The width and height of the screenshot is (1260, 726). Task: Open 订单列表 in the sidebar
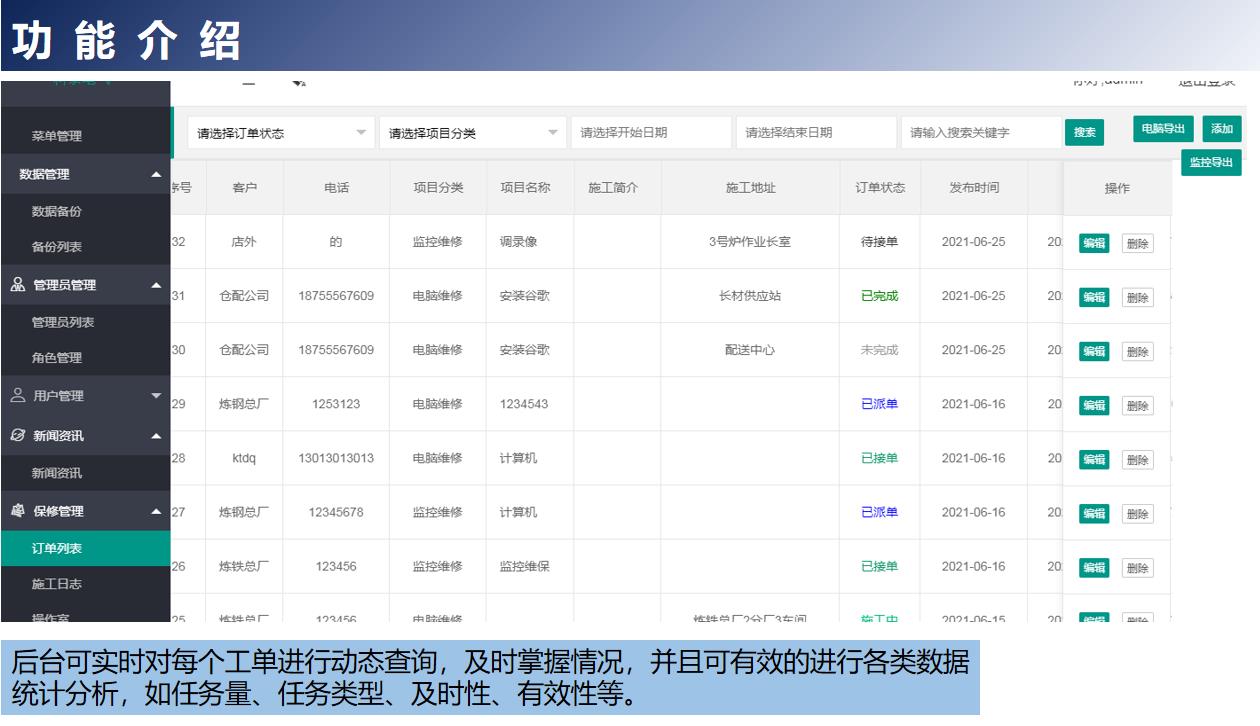click(x=57, y=548)
